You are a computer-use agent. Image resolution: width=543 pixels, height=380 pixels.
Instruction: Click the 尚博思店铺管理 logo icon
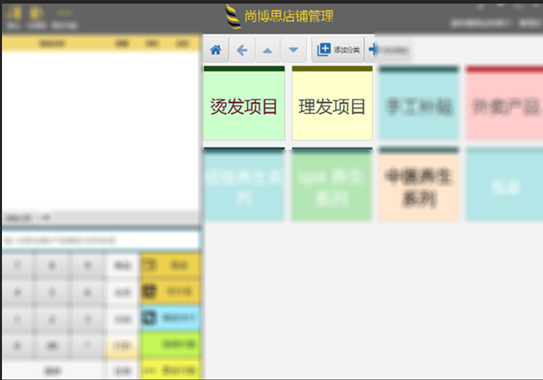point(233,16)
